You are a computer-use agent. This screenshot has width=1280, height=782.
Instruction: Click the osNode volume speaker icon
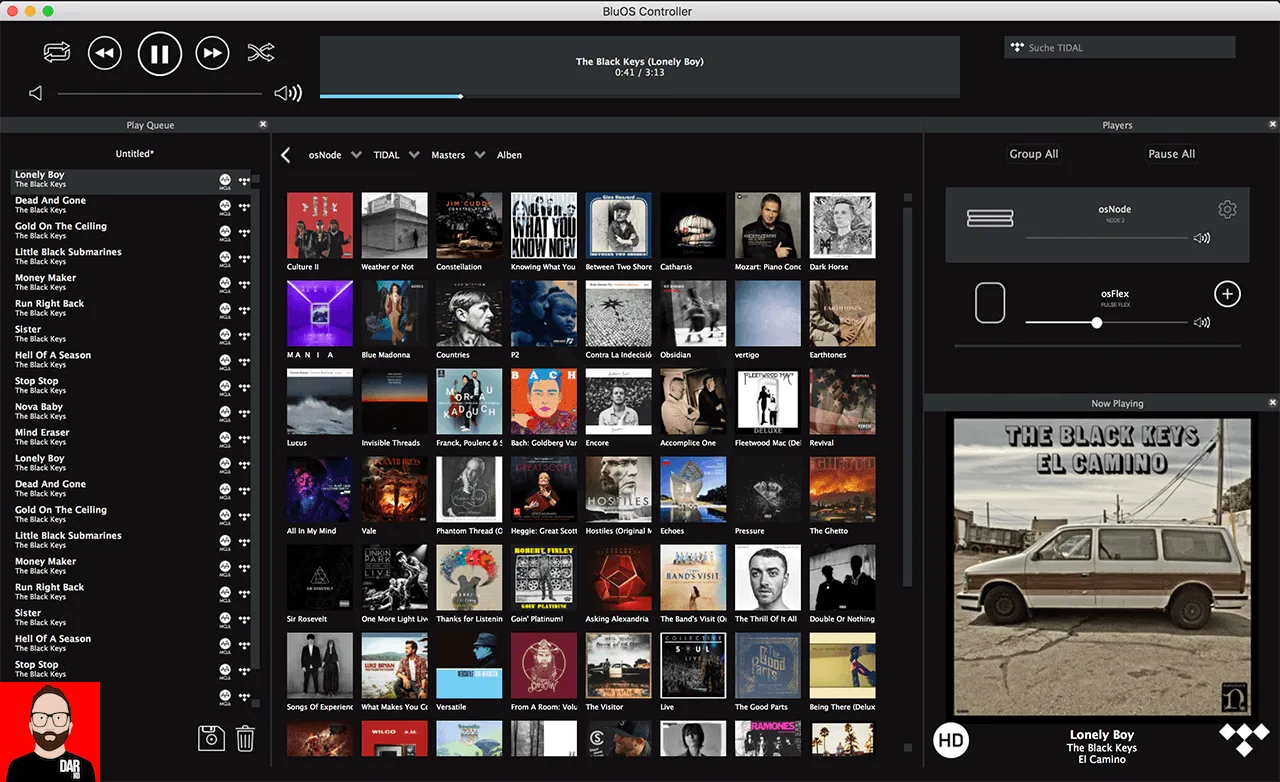tap(1202, 238)
